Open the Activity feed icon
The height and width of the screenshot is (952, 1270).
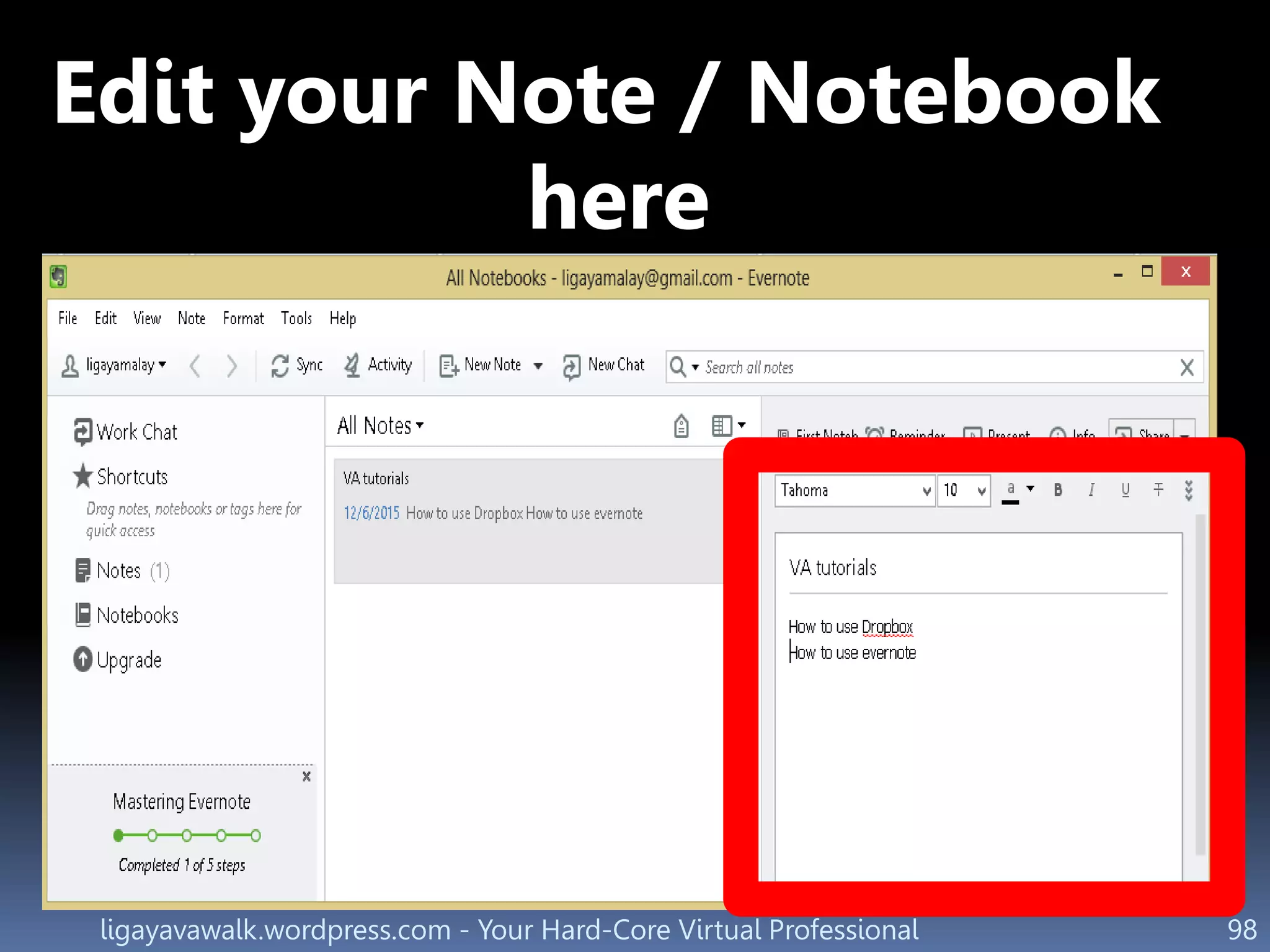coord(352,366)
